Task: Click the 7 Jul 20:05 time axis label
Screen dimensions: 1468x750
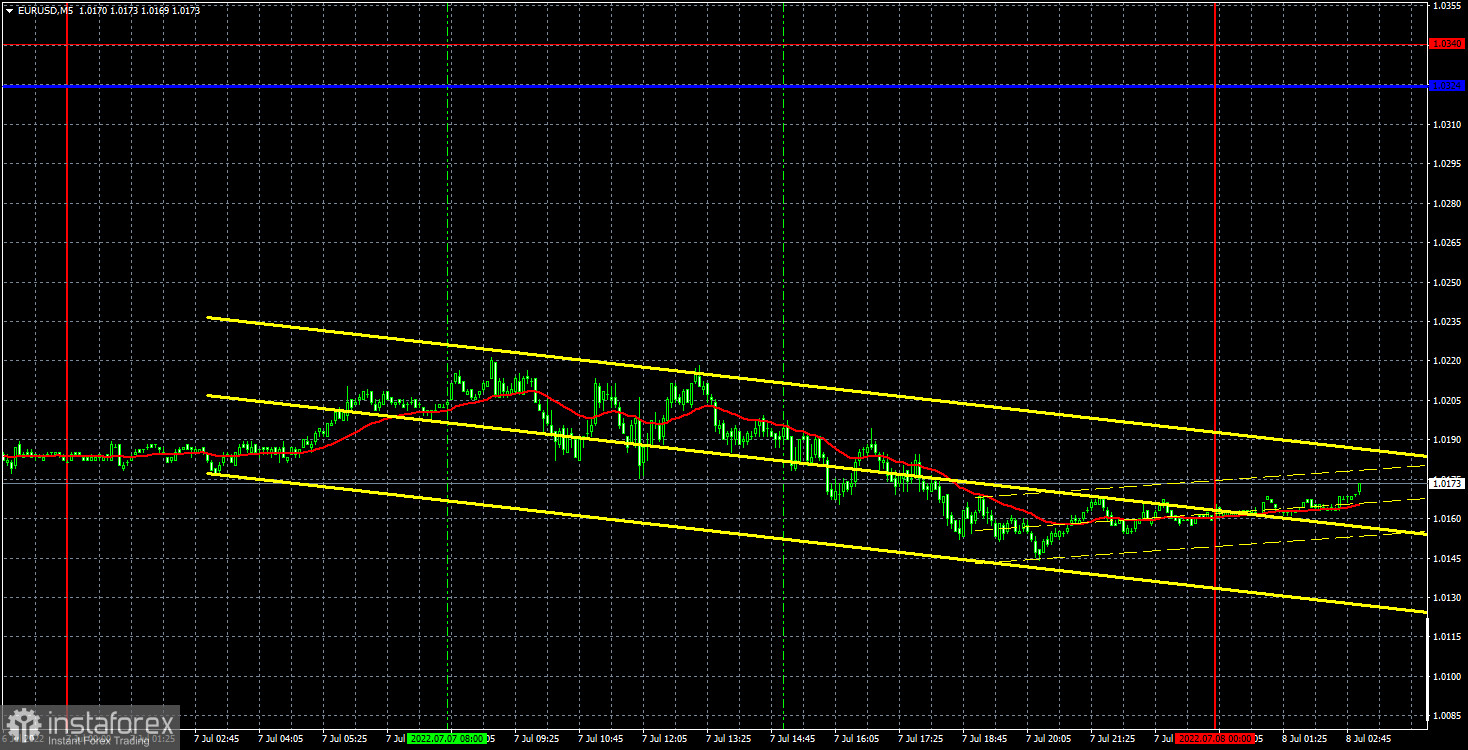Action: tap(1048, 738)
